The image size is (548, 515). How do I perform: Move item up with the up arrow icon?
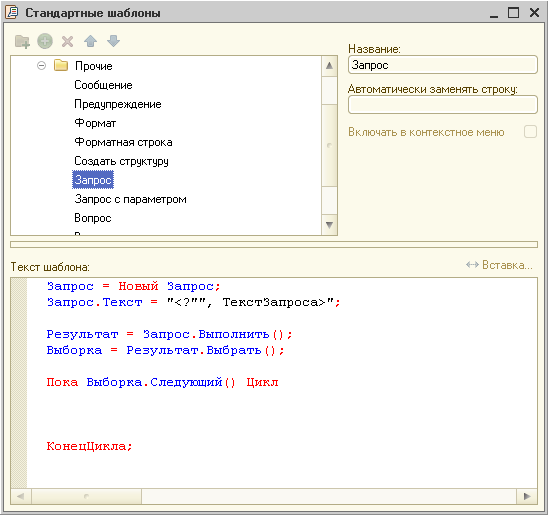(91, 41)
